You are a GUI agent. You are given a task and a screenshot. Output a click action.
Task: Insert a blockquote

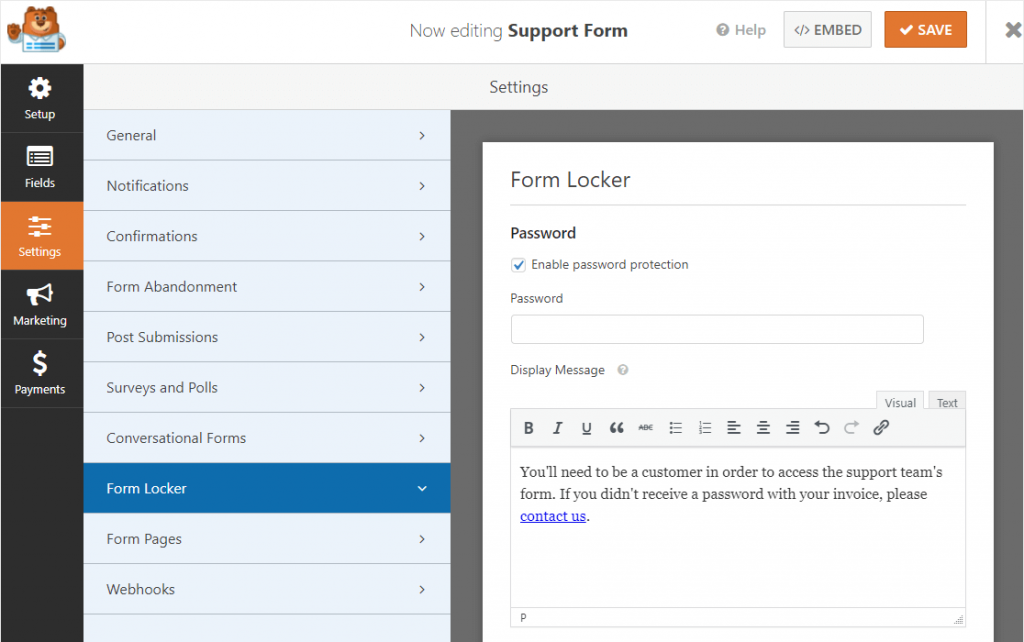616,427
